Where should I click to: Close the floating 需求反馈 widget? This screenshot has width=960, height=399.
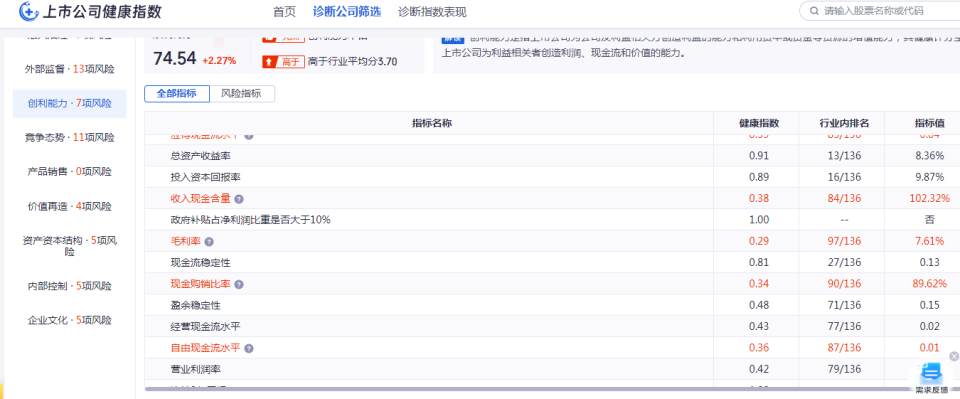tap(954, 356)
